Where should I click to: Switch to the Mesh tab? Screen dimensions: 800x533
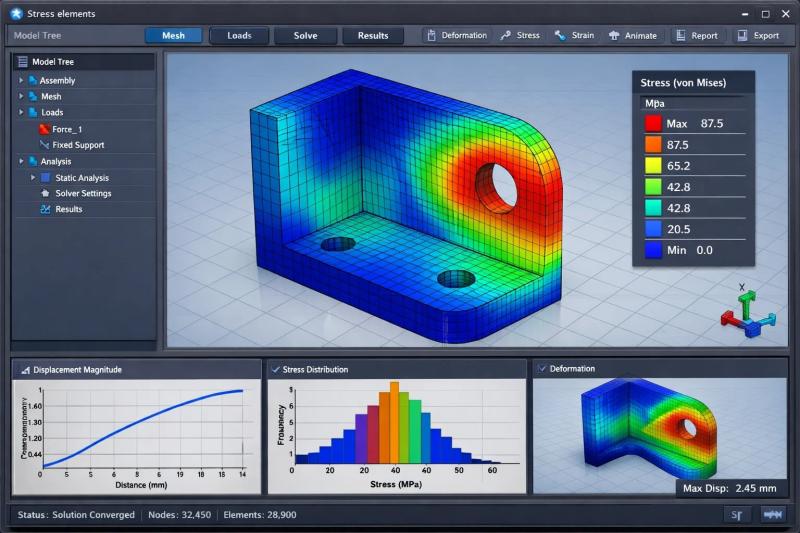(x=173, y=36)
